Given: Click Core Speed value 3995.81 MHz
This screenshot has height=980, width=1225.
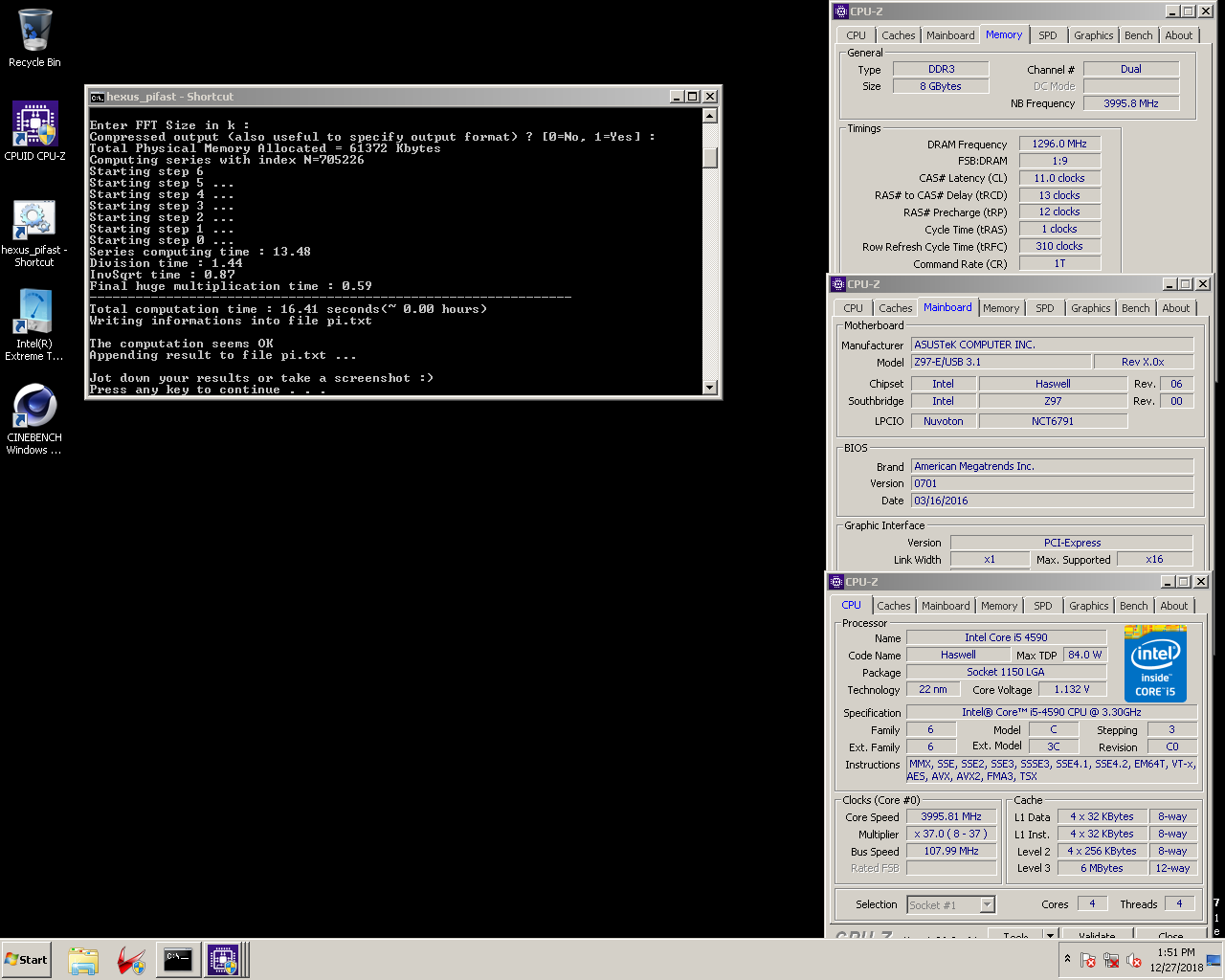Looking at the screenshot, I should [x=950, y=817].
